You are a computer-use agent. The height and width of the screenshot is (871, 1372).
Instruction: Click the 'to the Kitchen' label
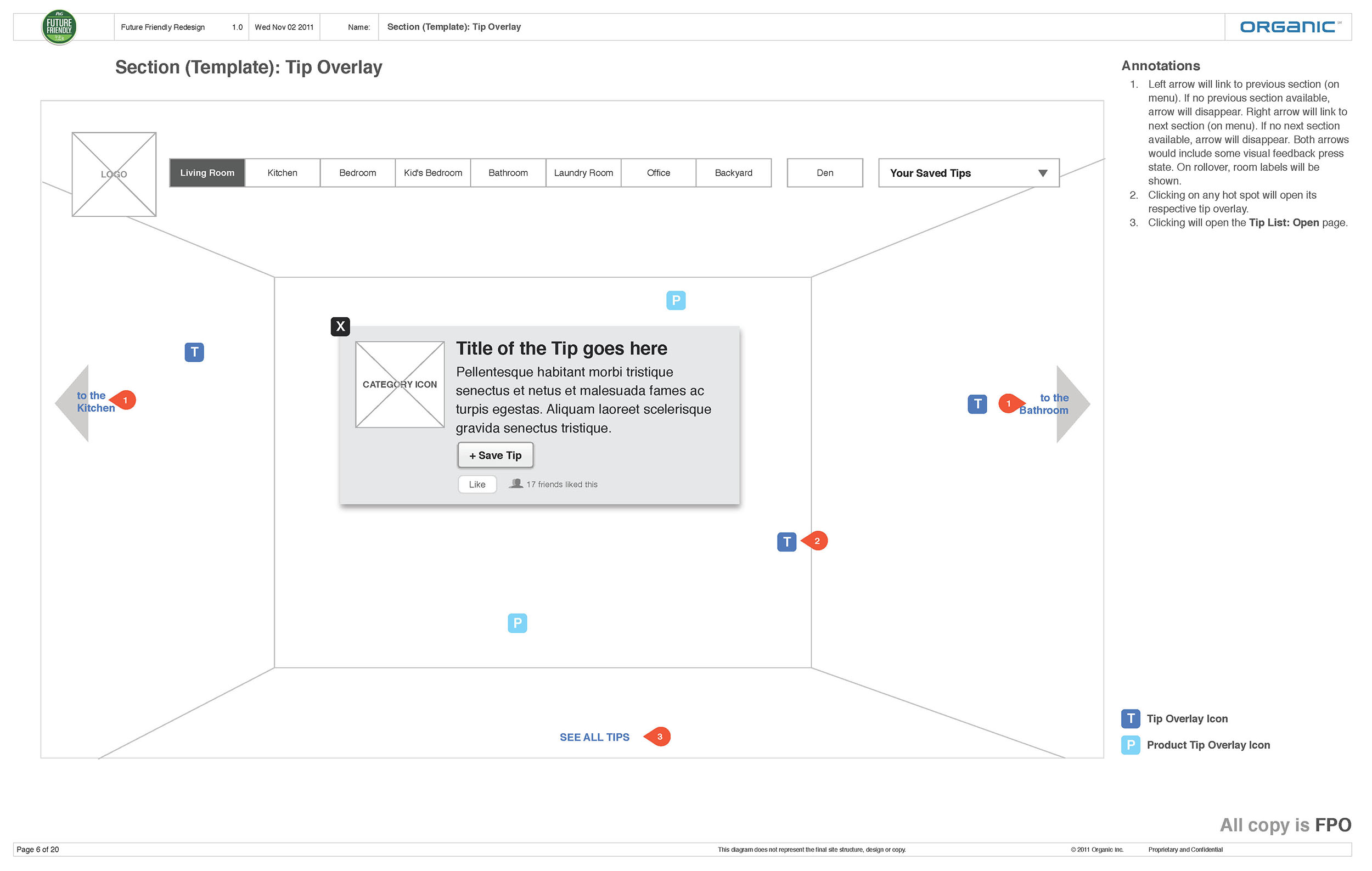95,402
